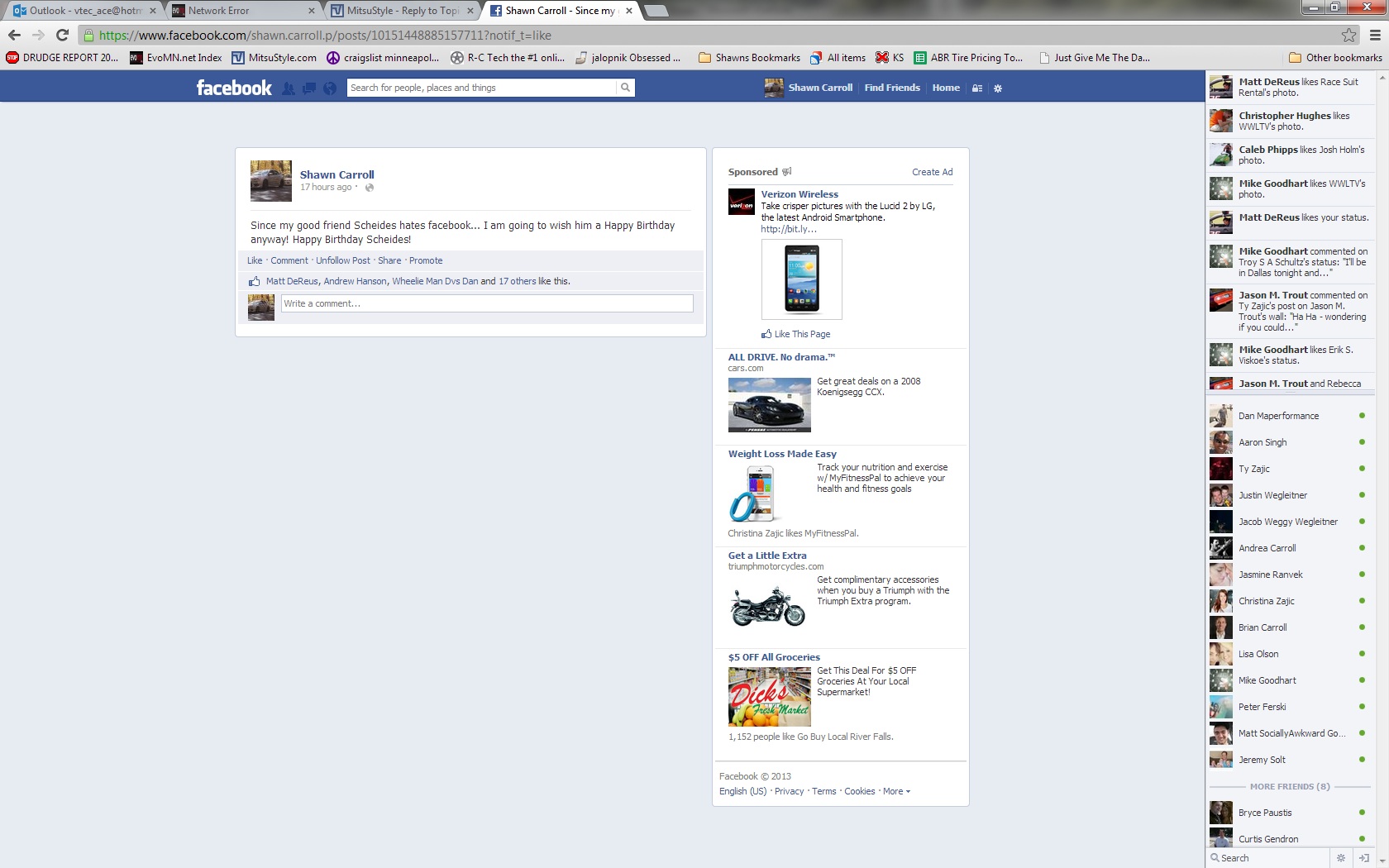This screenshot has width=1389, height=868.
Task: Toggle Like on Shawn Carroll's post
Action: (x=255, y=260)
